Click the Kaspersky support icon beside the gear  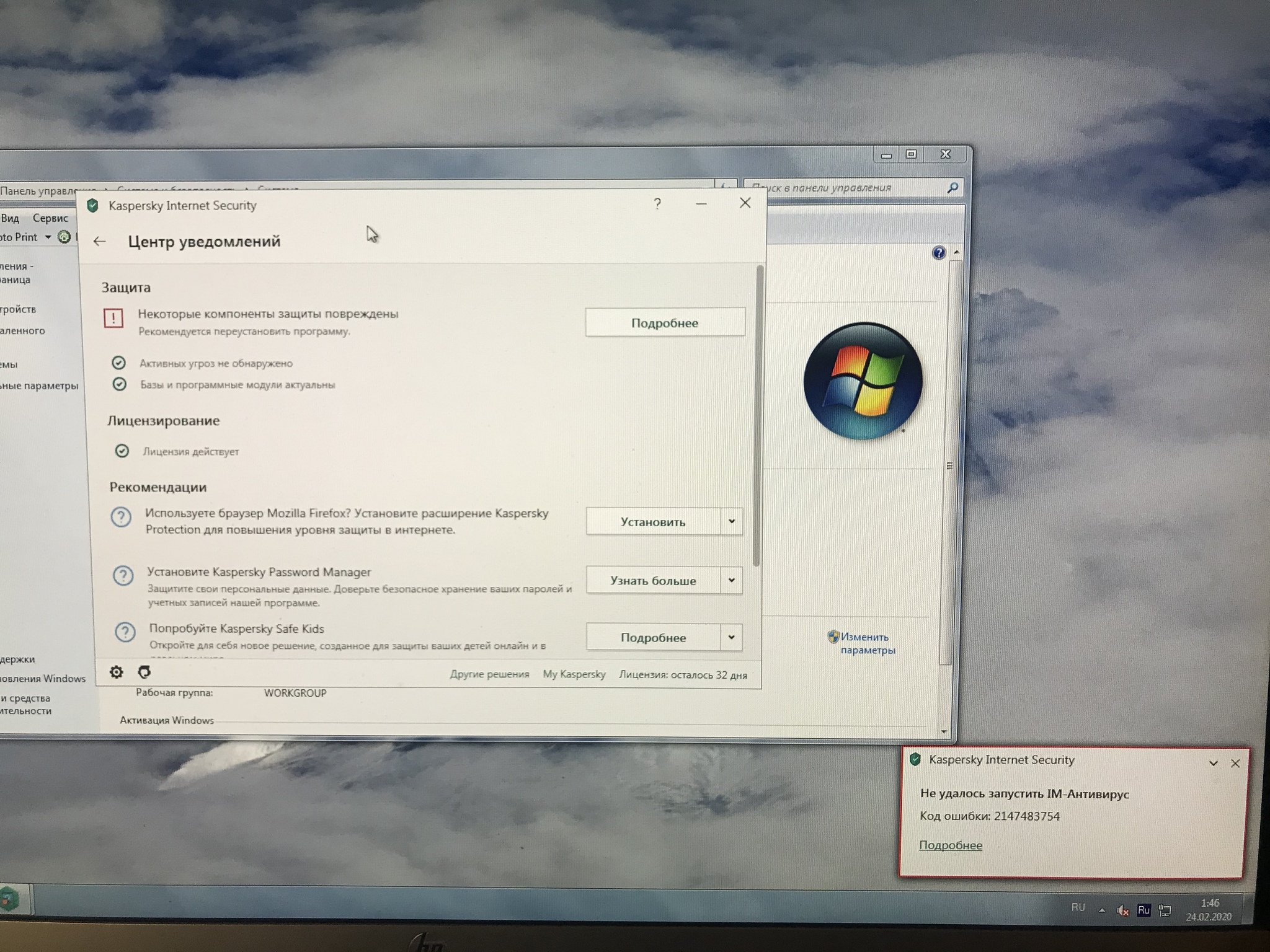(x=144, y=672)
